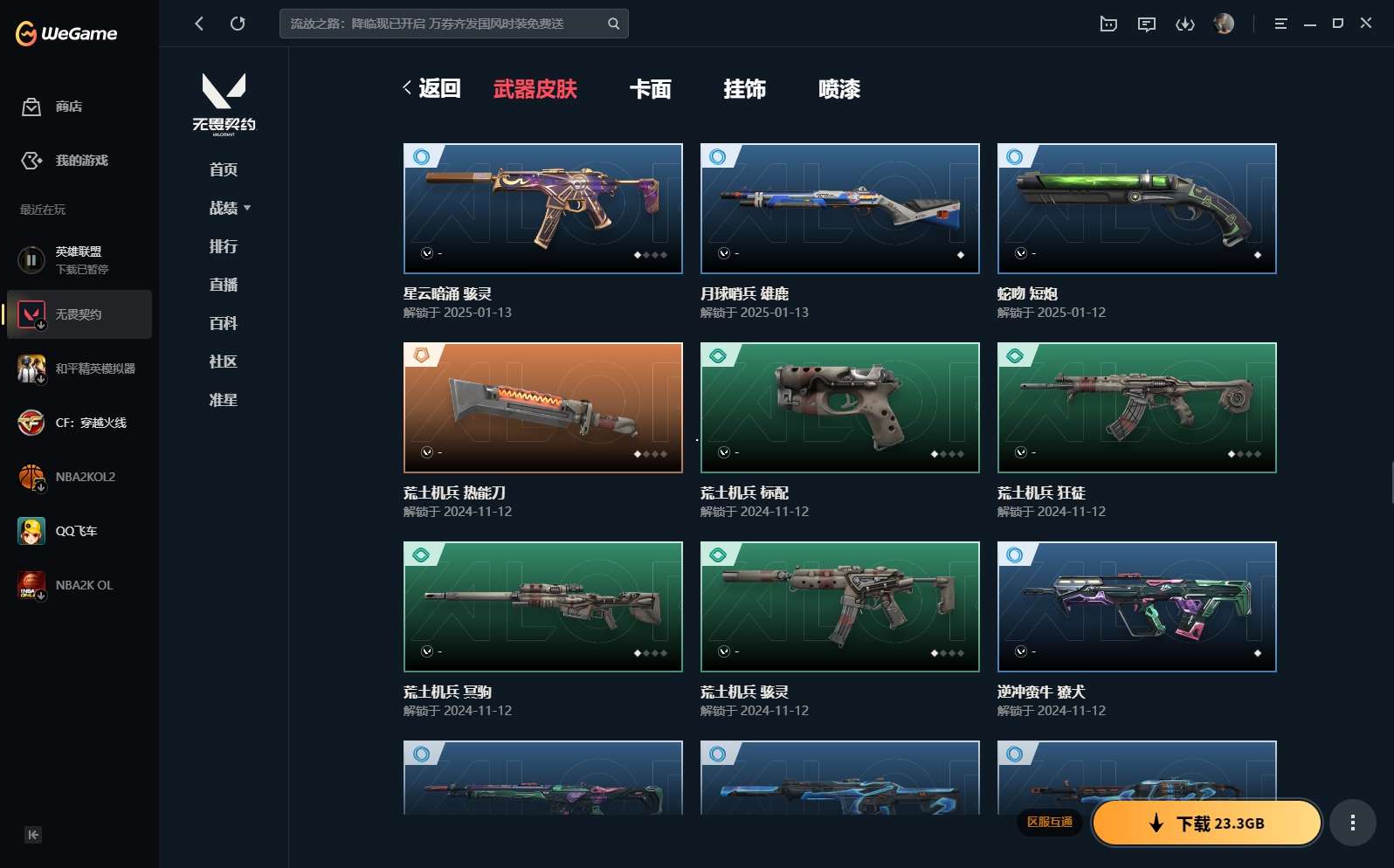Collapse sidebar with bottom-left arrow icon

(x=33, y=835)
